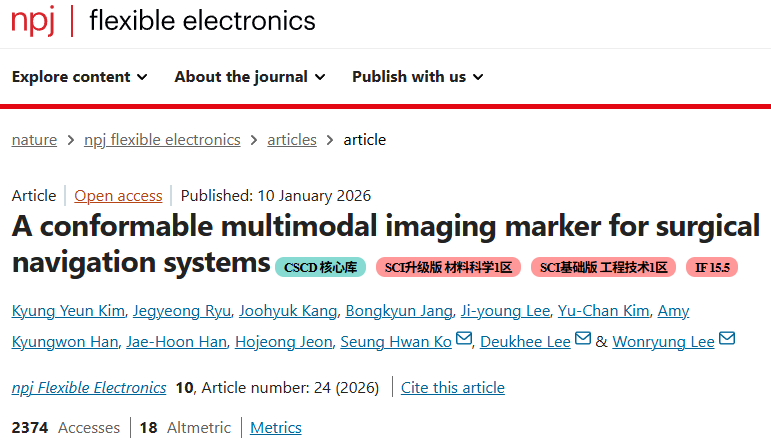
Task: Expand the Explore content menu
Action: click(80, 77)
